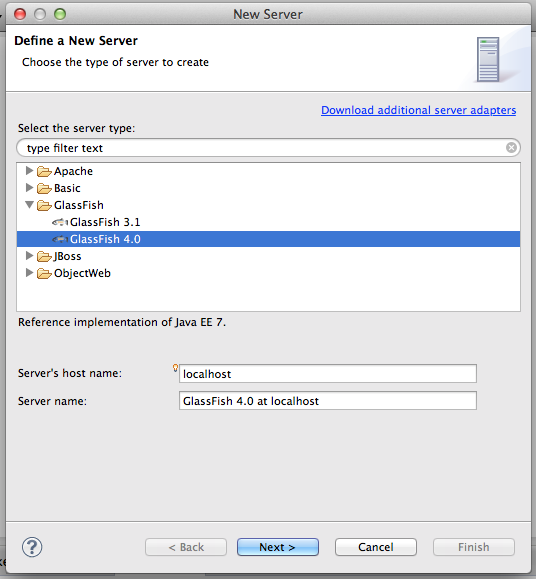Viewport: 536px width, 579px height.
Task: Click the server image in the wizard banner
Action: (488, 59)
